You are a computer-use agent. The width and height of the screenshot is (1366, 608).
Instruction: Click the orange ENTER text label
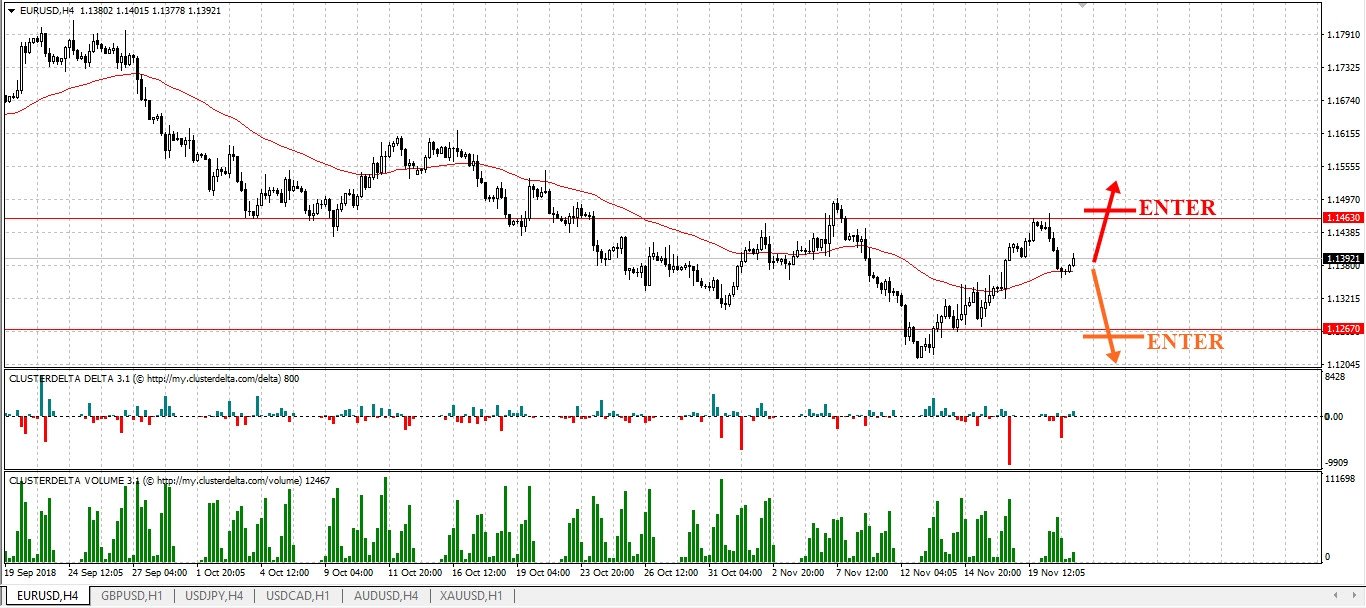(1185, 342)
